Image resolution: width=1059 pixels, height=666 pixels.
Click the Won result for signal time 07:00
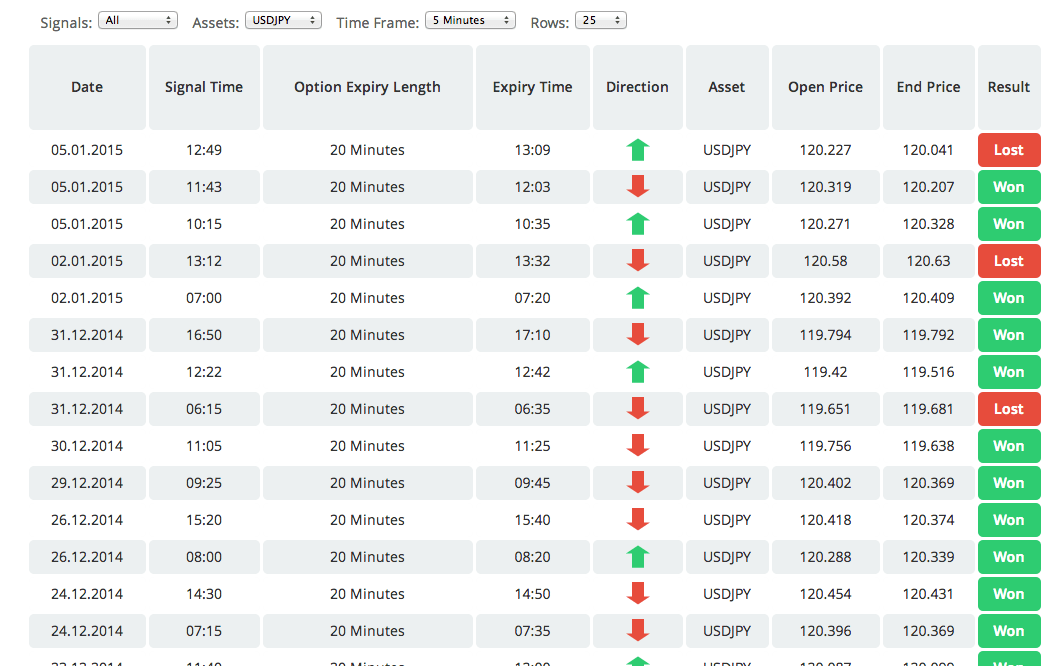[1009, 298]
